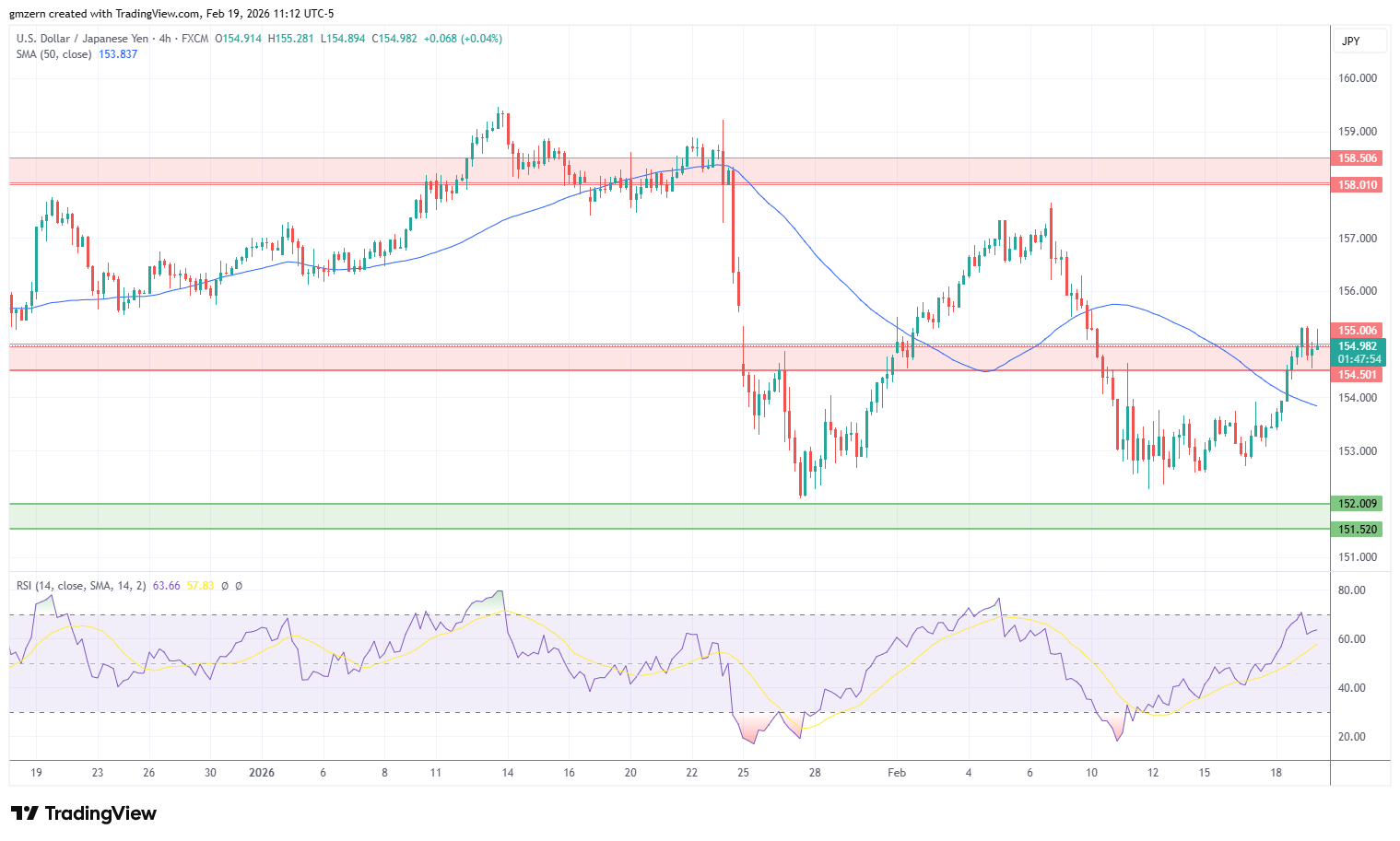
Task: Click the 158.506 resistance price label
Action: tap(1358, 158)
